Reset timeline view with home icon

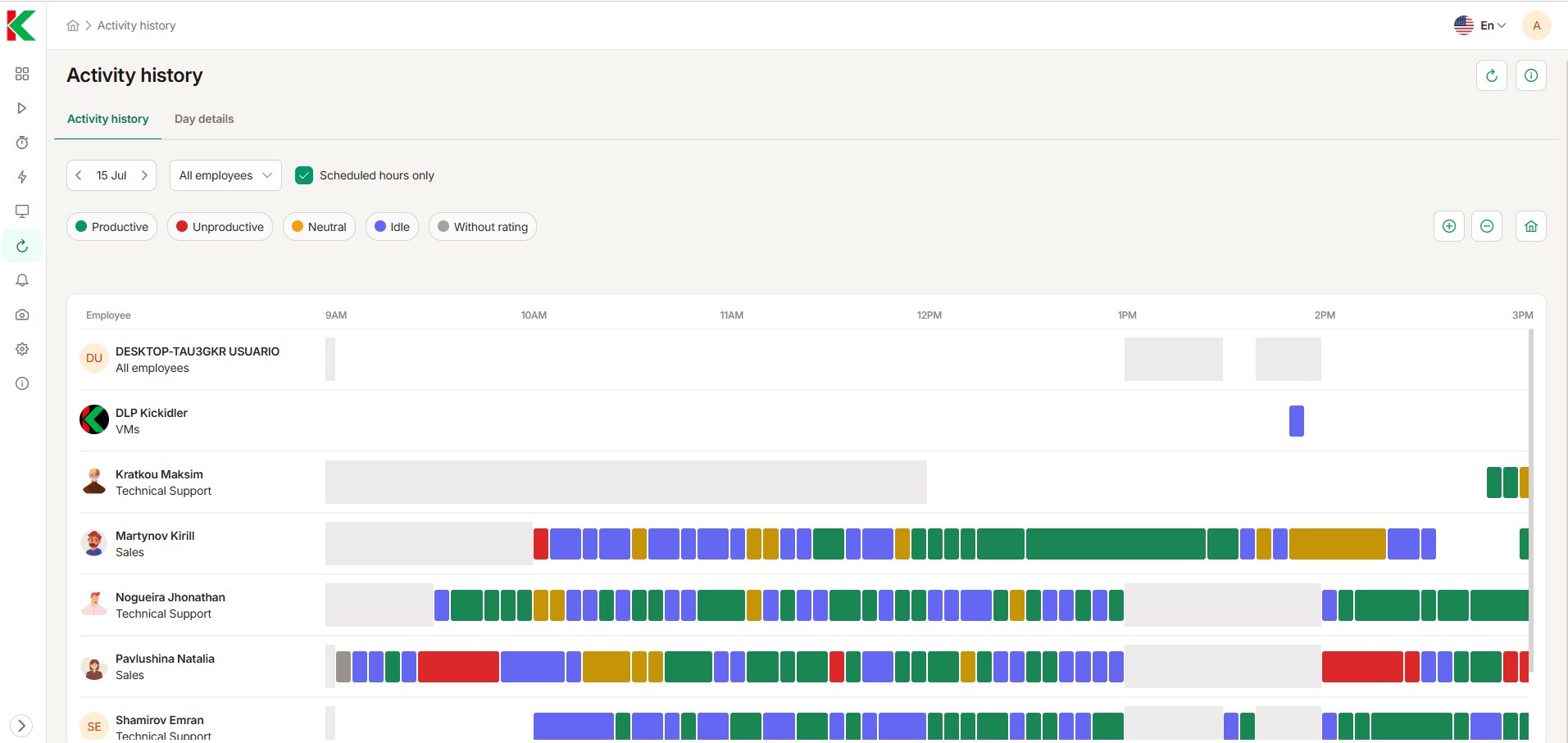(1531, 226)
